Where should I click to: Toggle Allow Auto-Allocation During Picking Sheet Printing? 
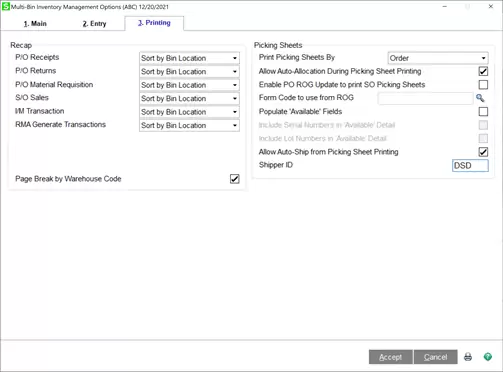[x=483, y=71]
